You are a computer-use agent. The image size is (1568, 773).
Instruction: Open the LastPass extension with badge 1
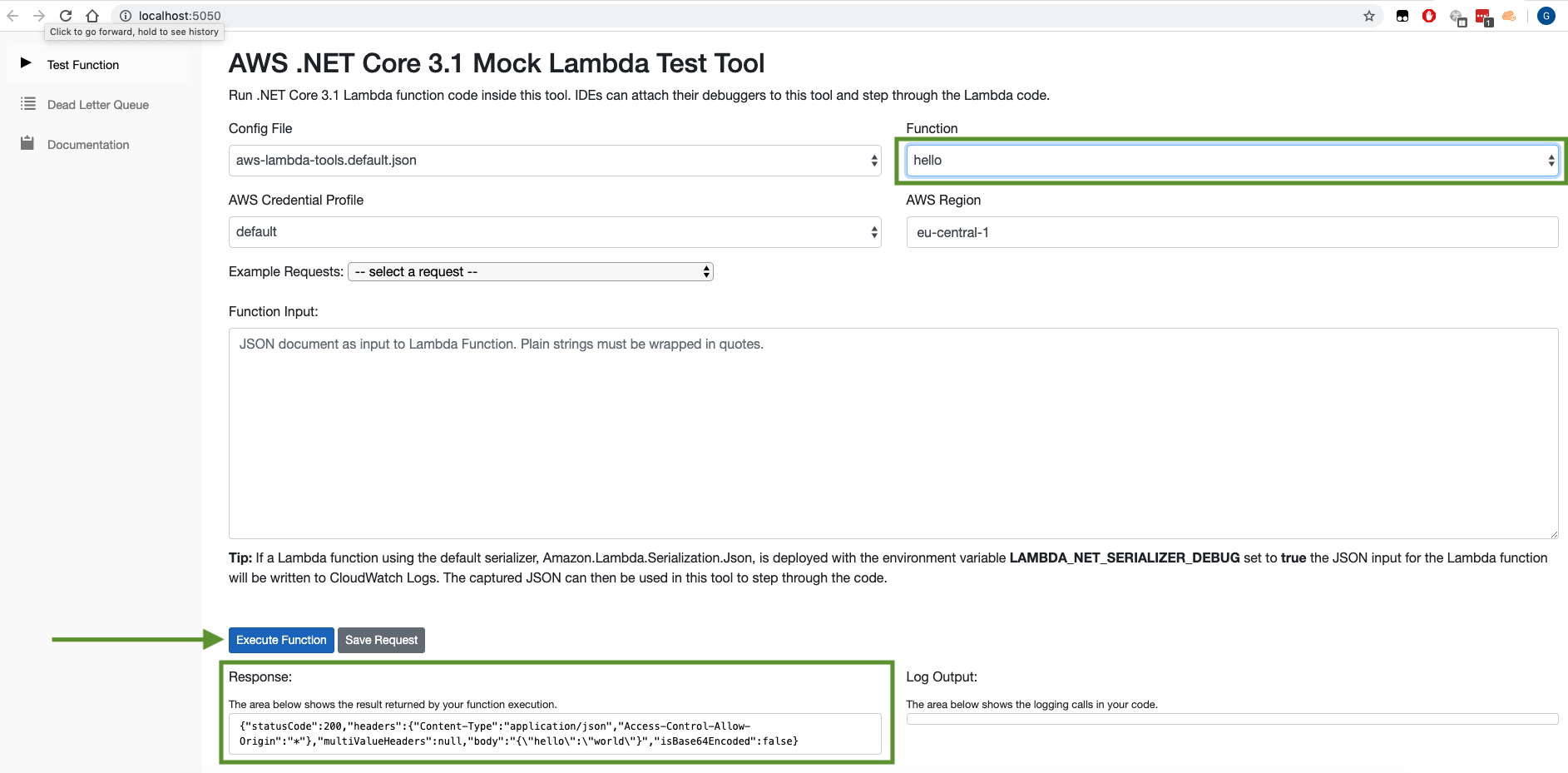(1484, 17)
